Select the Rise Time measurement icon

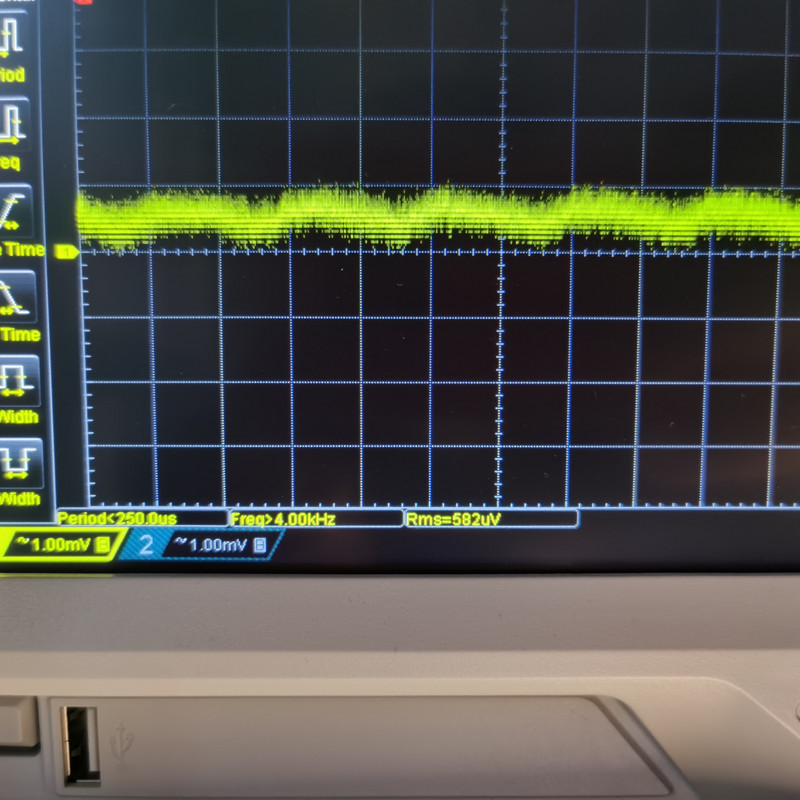click(15, 211)
